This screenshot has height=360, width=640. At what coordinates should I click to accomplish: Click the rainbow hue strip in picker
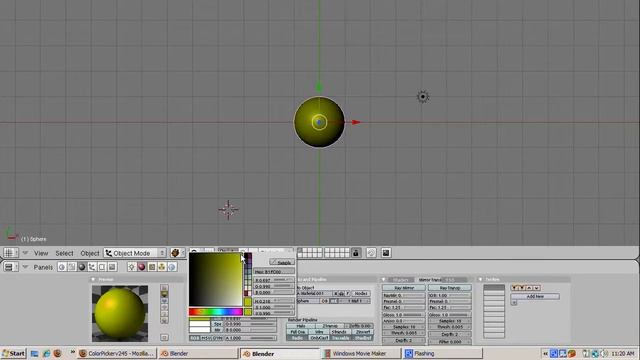[x=216, y=312]
